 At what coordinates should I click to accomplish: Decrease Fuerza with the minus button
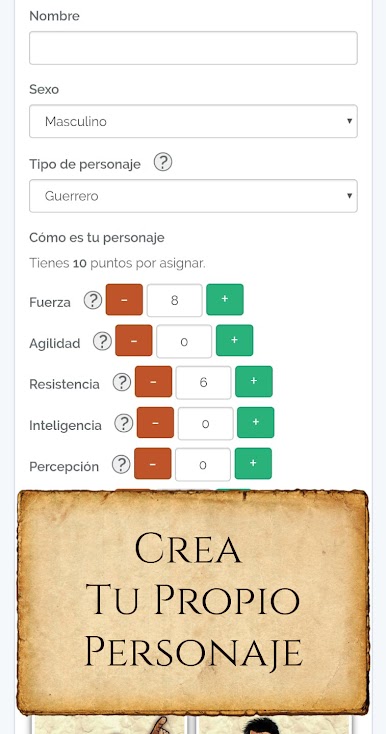pyautogui.click(x=124, y=300)
